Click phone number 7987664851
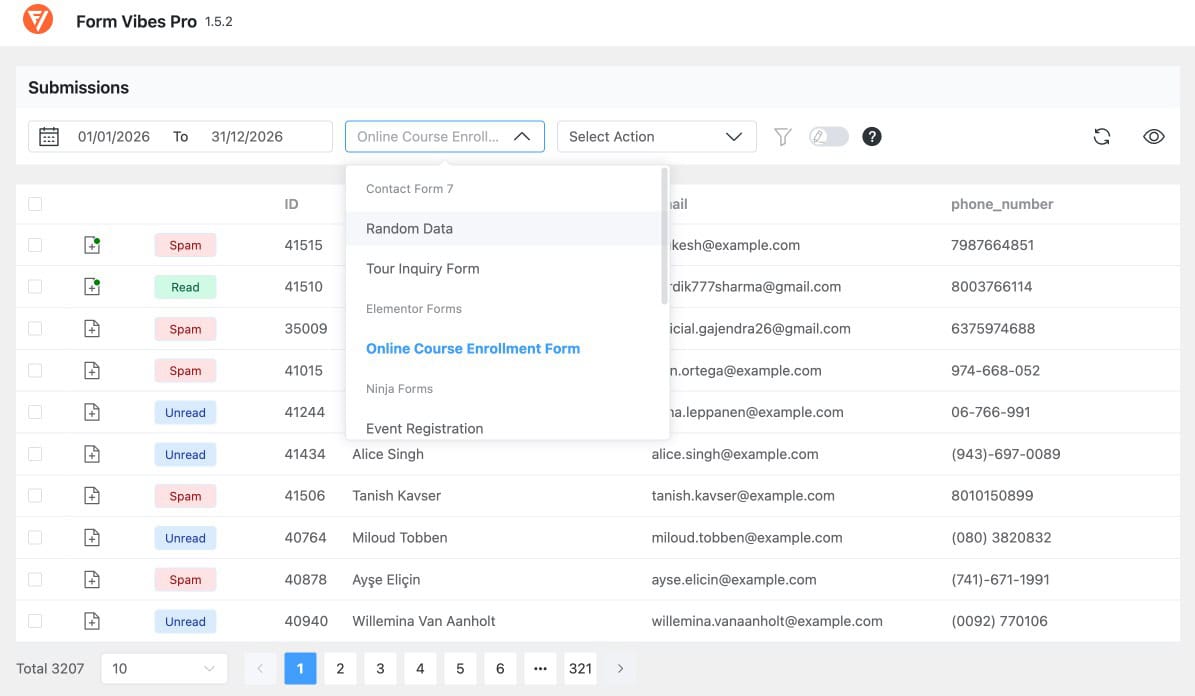This screenshot has height=696, width=1195. 992,245
